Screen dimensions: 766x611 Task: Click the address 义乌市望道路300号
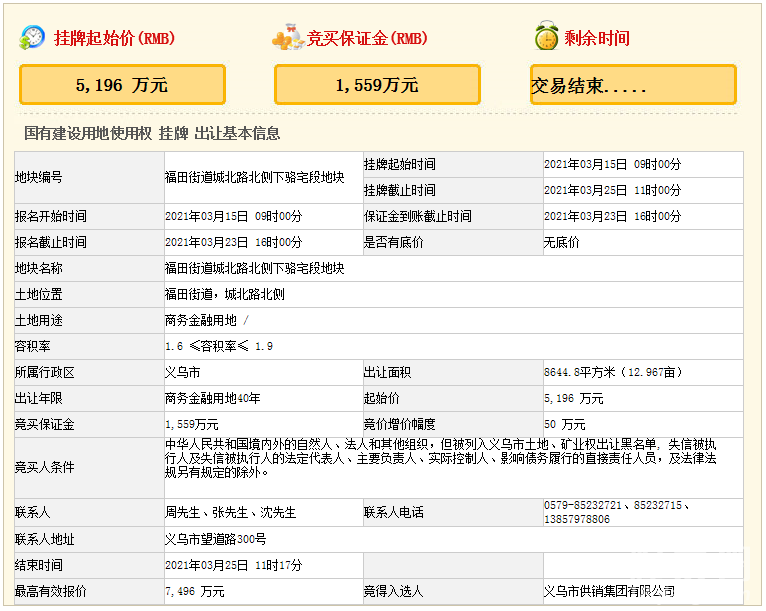pos(215,539)
